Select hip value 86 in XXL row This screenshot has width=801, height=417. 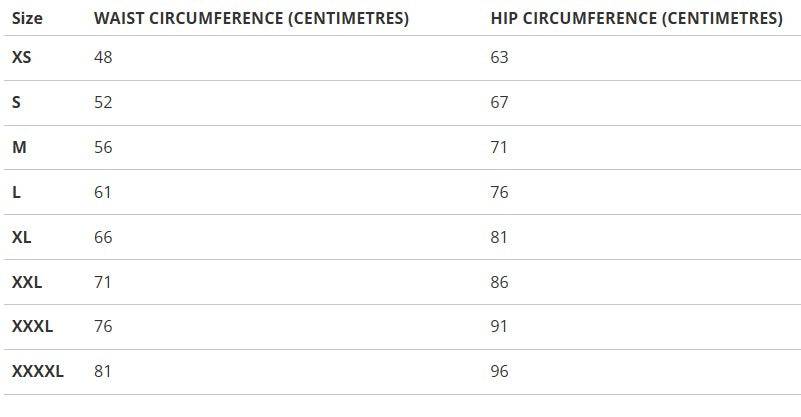point(499,282)
